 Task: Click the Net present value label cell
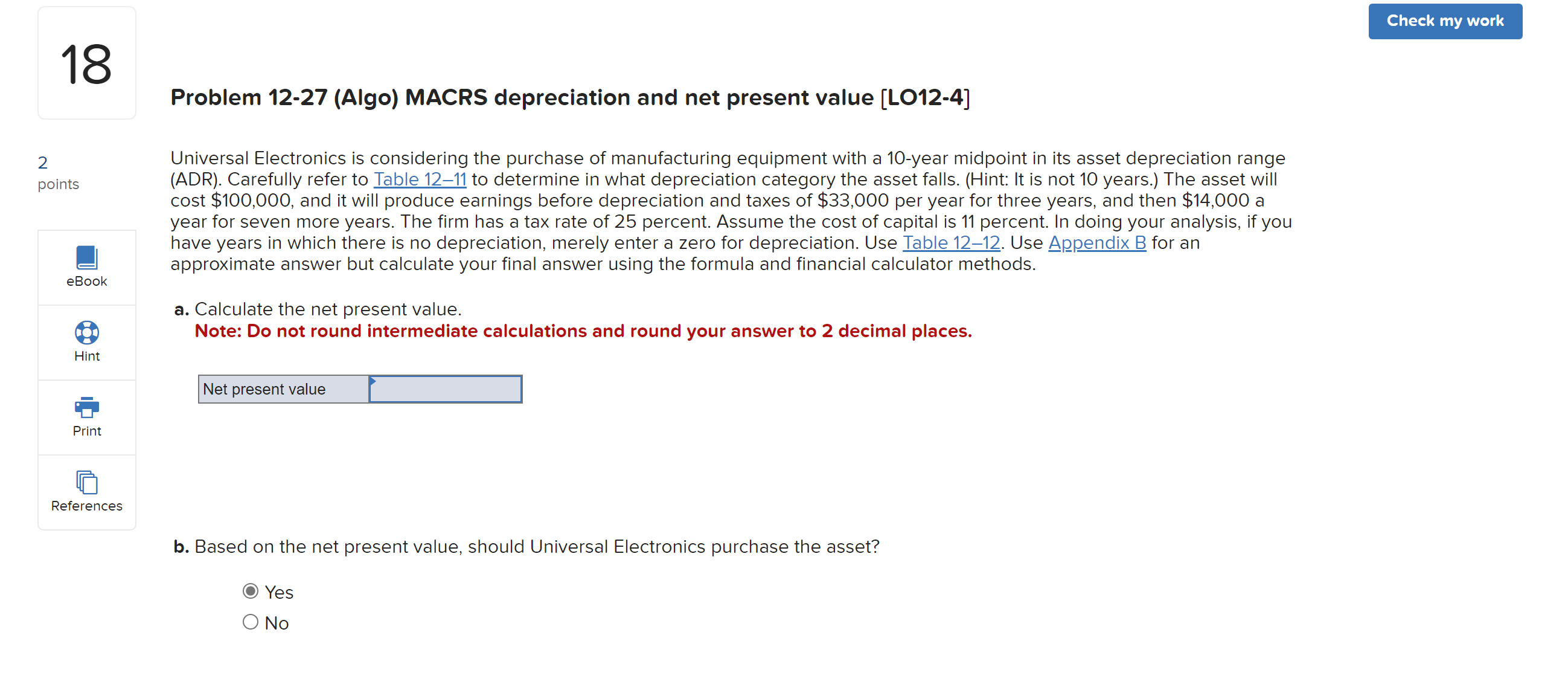pos(282,389)
